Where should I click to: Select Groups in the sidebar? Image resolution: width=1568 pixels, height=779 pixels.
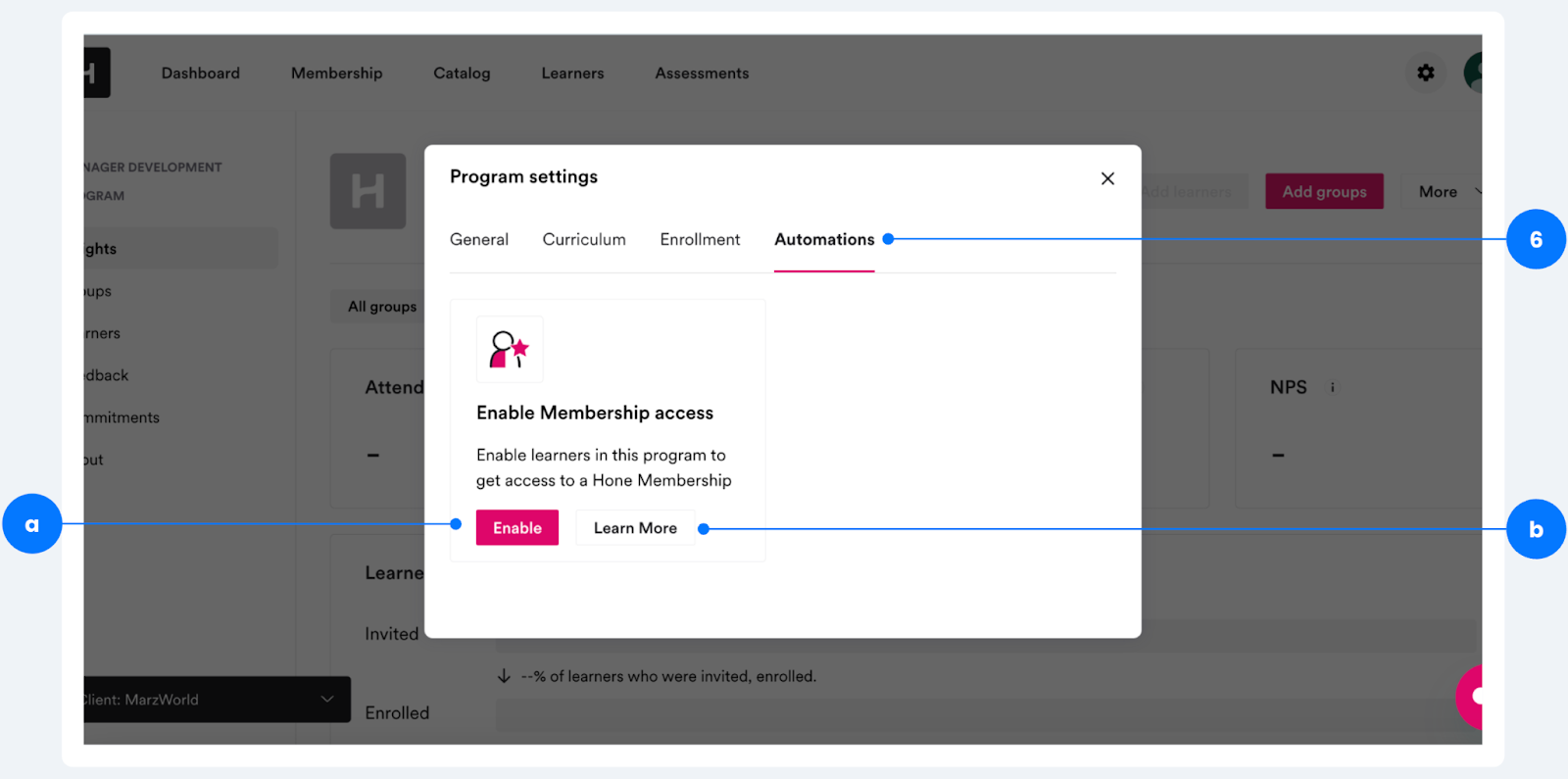(98, 291)
